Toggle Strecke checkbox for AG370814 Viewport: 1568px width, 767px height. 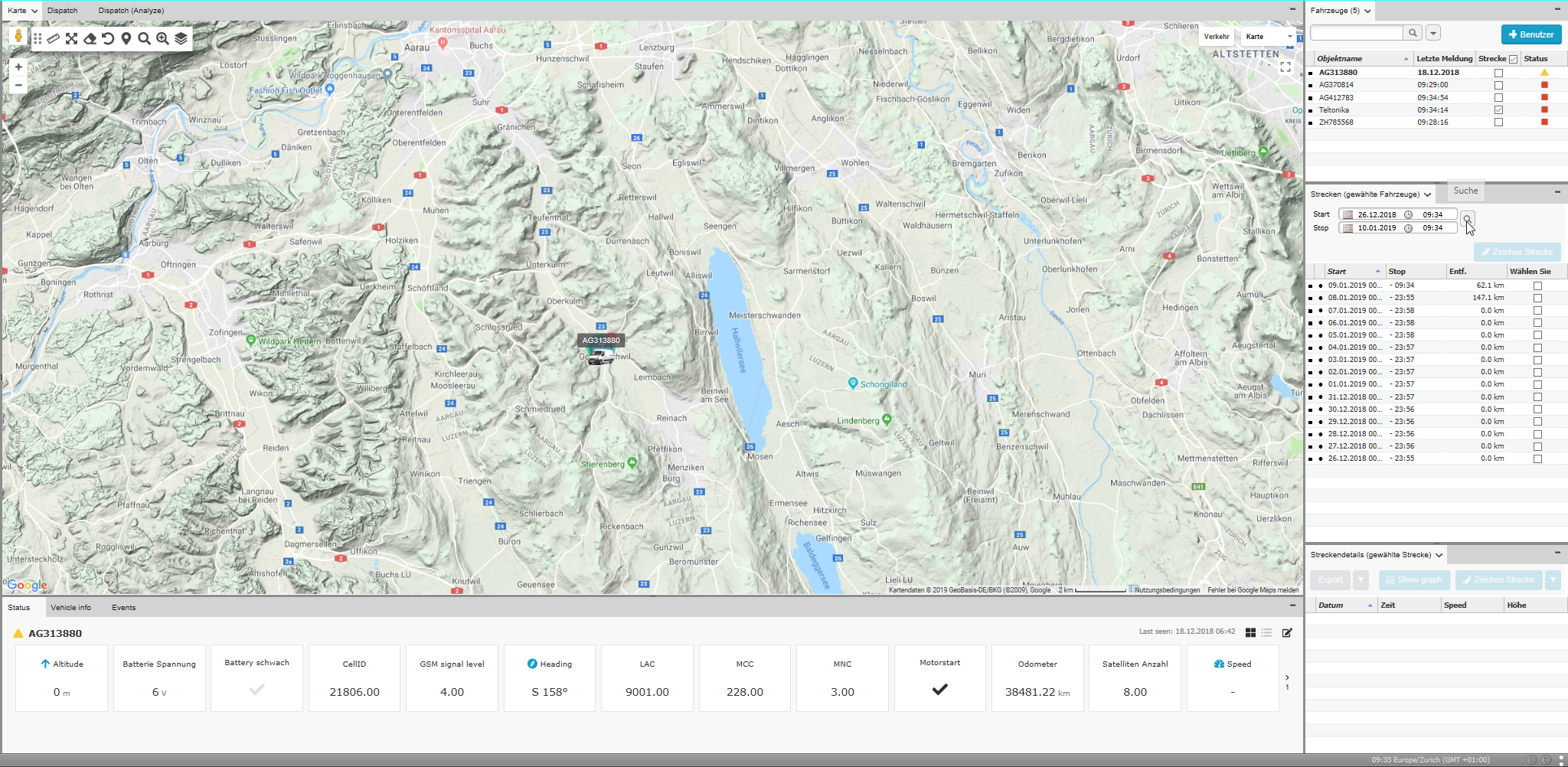1498,86
